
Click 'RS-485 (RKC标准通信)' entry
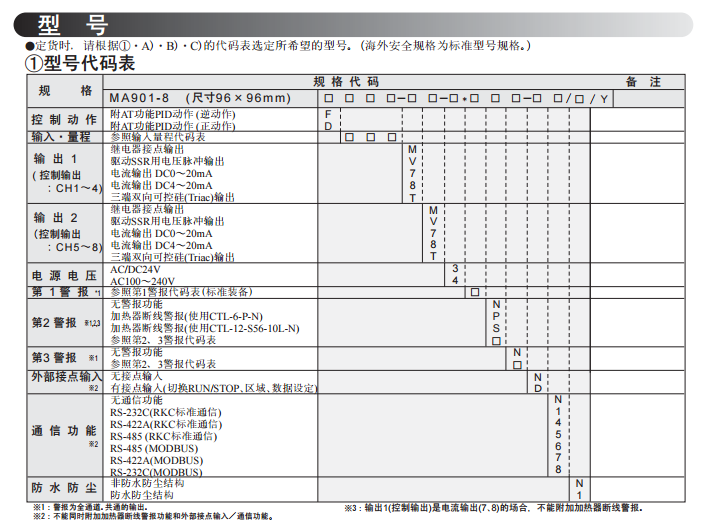click(x=164, y=437)
